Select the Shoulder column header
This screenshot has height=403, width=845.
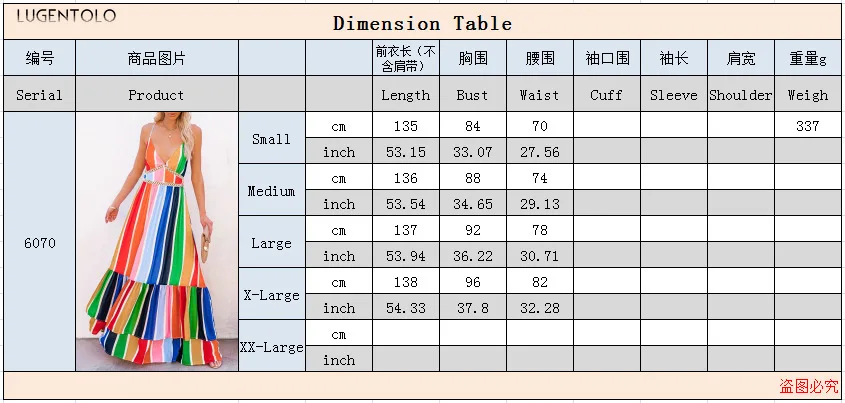click(740, 95)
